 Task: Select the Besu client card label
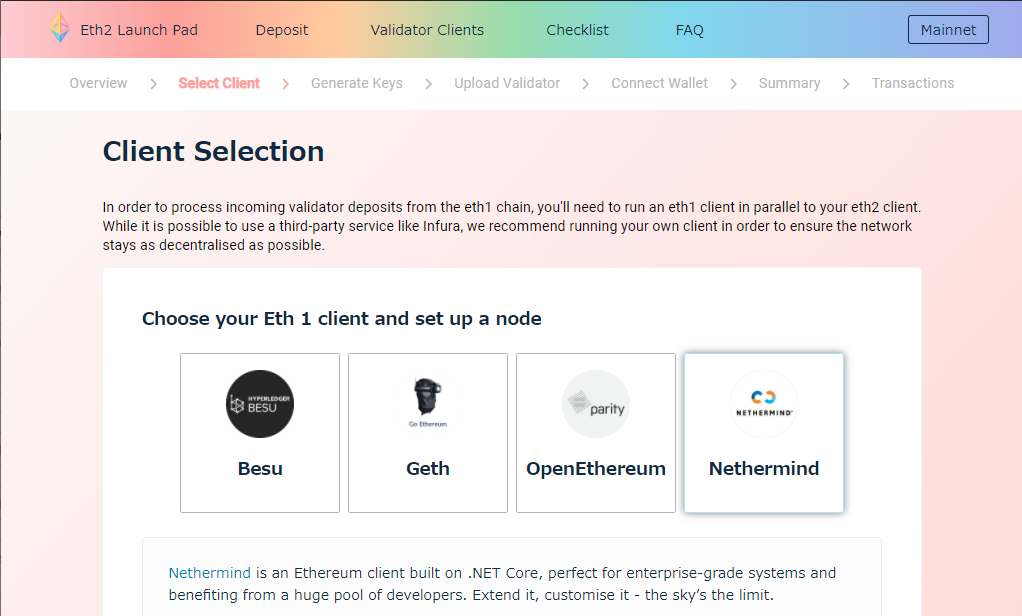click(260, 468)
